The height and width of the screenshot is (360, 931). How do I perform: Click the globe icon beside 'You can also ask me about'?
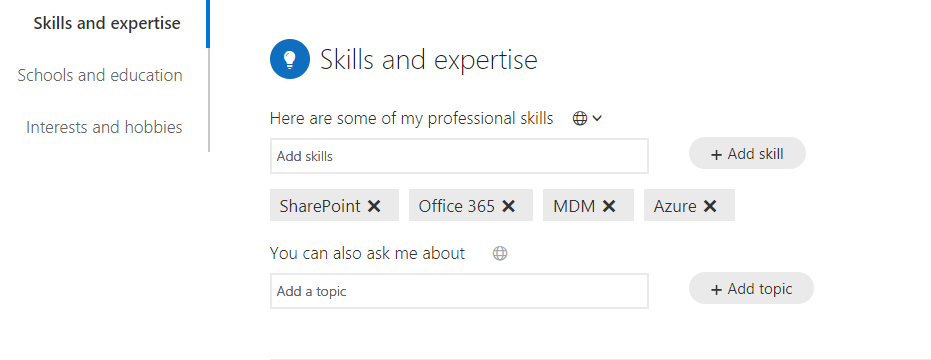501,254
